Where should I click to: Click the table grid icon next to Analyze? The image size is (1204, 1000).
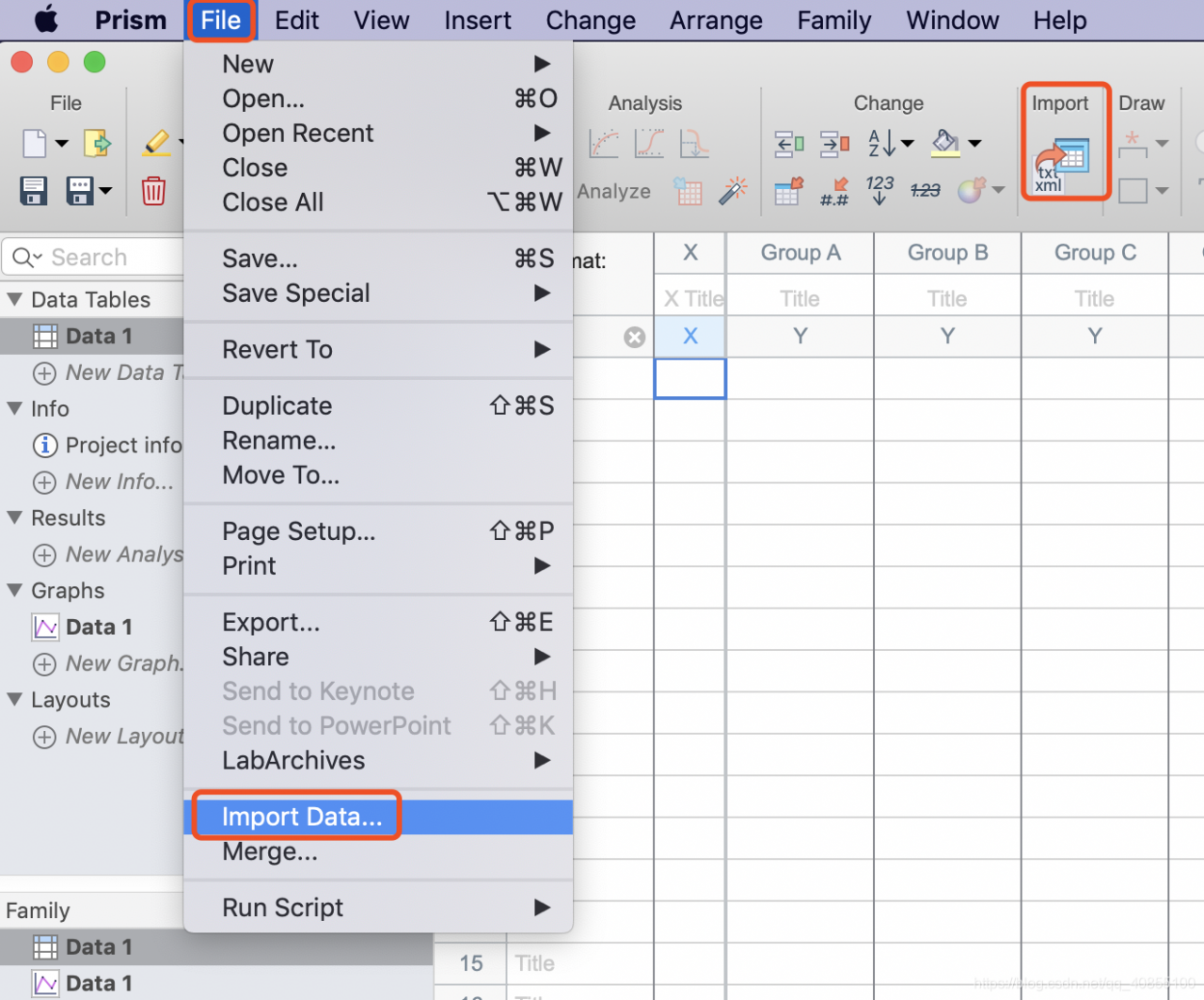click(x=688, y=191)
